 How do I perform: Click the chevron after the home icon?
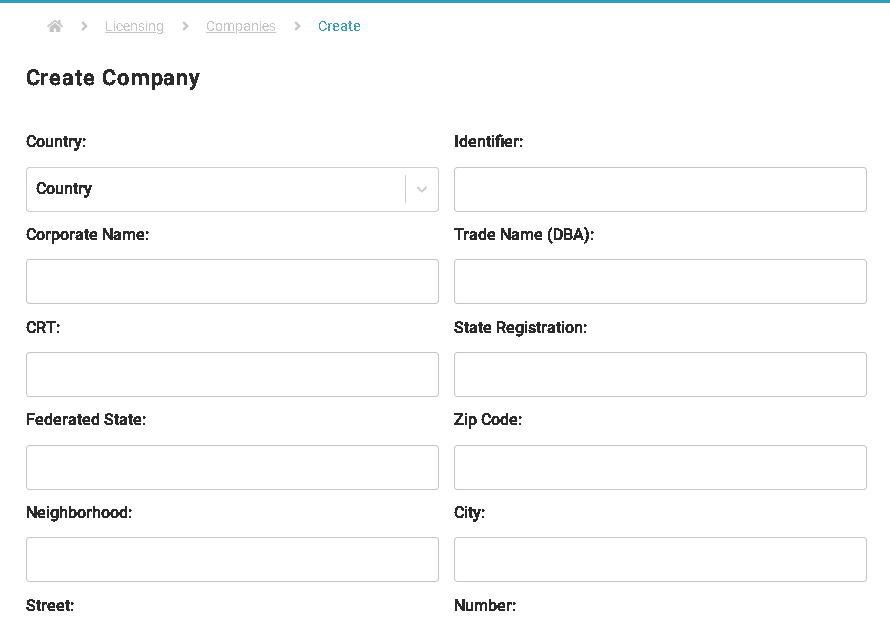[82, 26]
